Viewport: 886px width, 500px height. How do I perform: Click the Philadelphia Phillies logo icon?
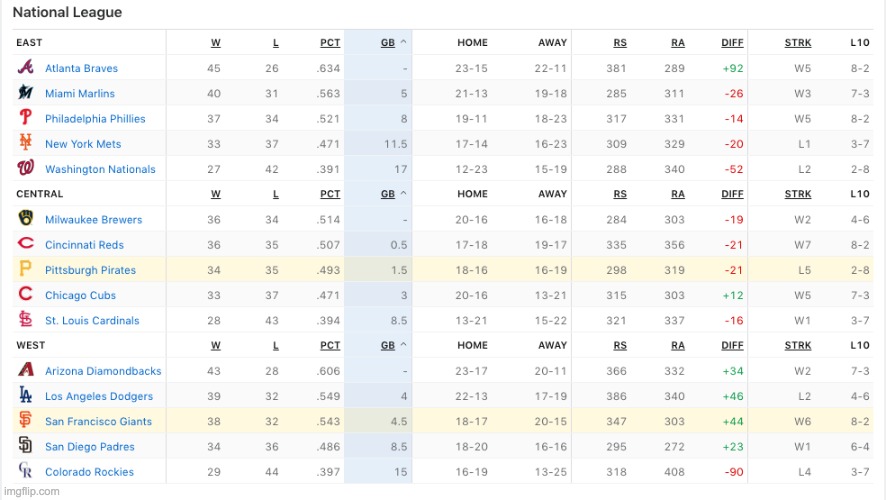[25, 117]
